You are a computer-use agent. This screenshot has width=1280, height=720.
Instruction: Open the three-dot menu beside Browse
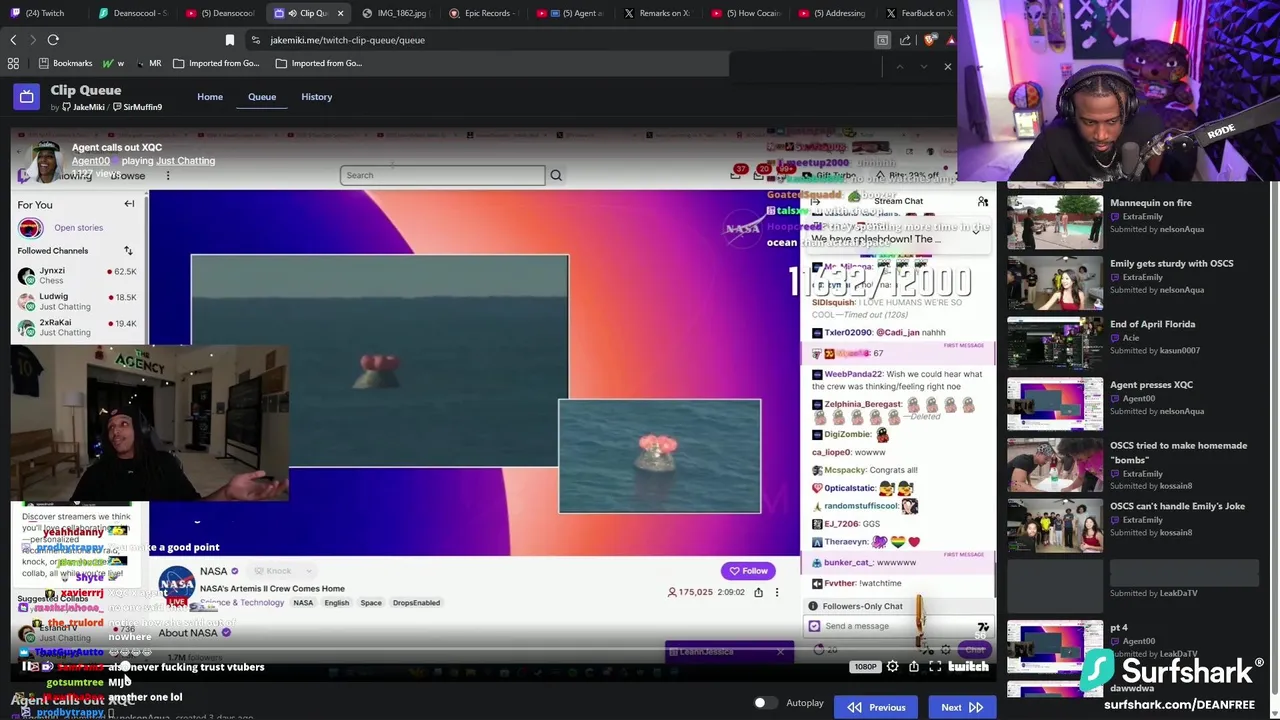[168, 175]
